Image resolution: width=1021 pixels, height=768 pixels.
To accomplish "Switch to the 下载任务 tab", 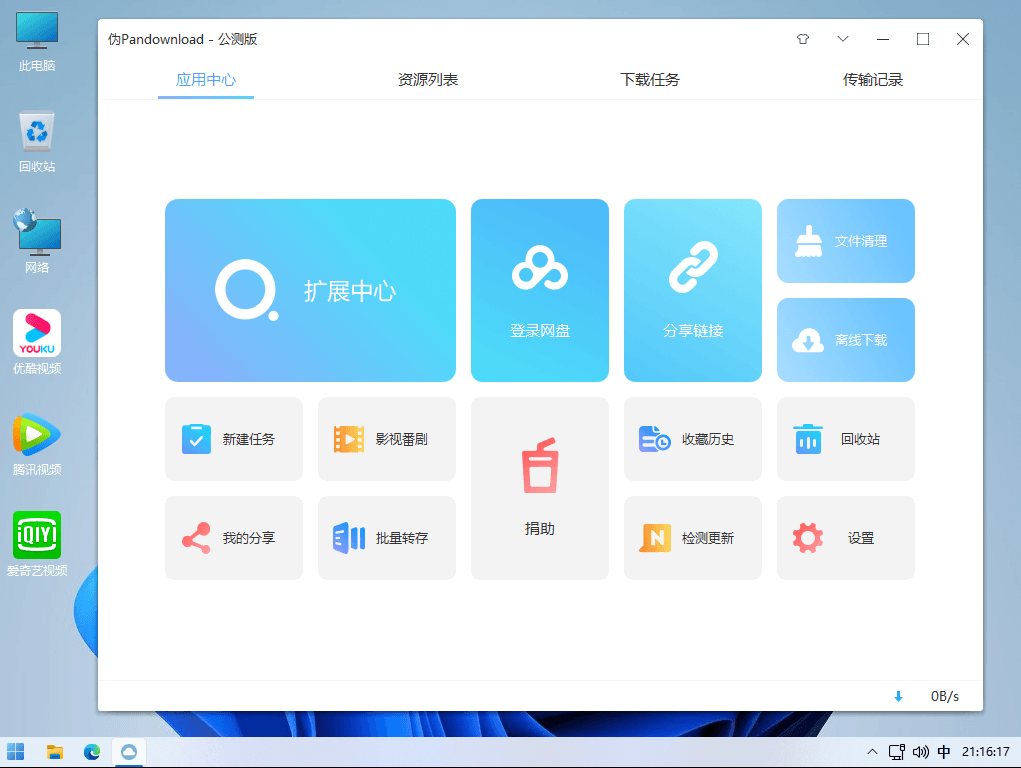I will pos(650,80).
